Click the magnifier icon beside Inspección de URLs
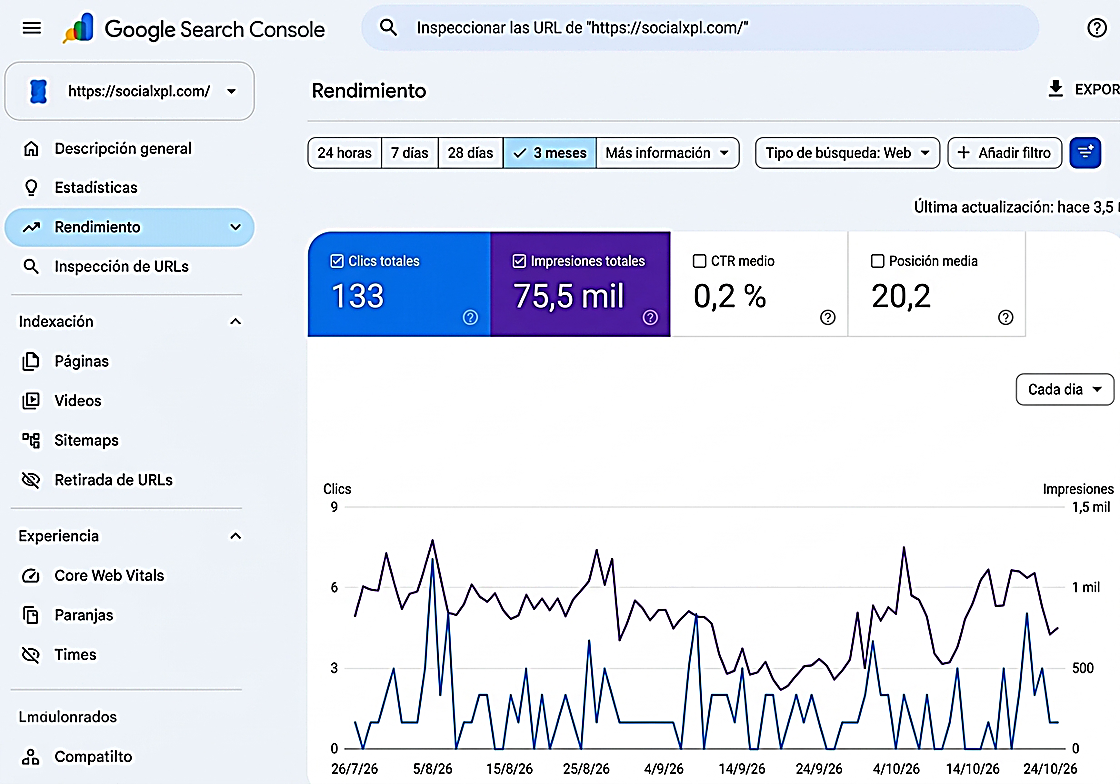1120x784 pixels. coord(31,266)
